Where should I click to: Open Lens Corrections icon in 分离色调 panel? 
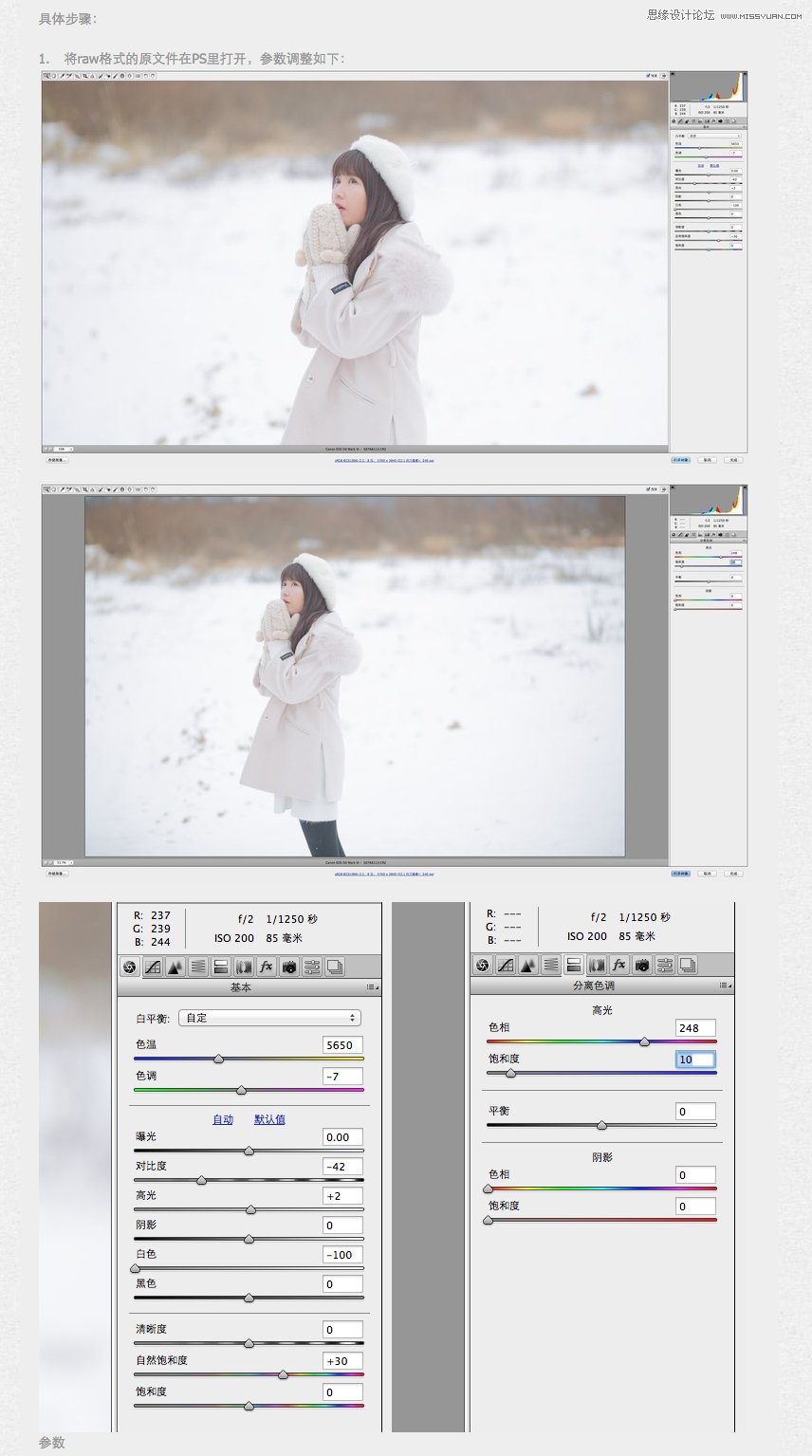(597, 965)
